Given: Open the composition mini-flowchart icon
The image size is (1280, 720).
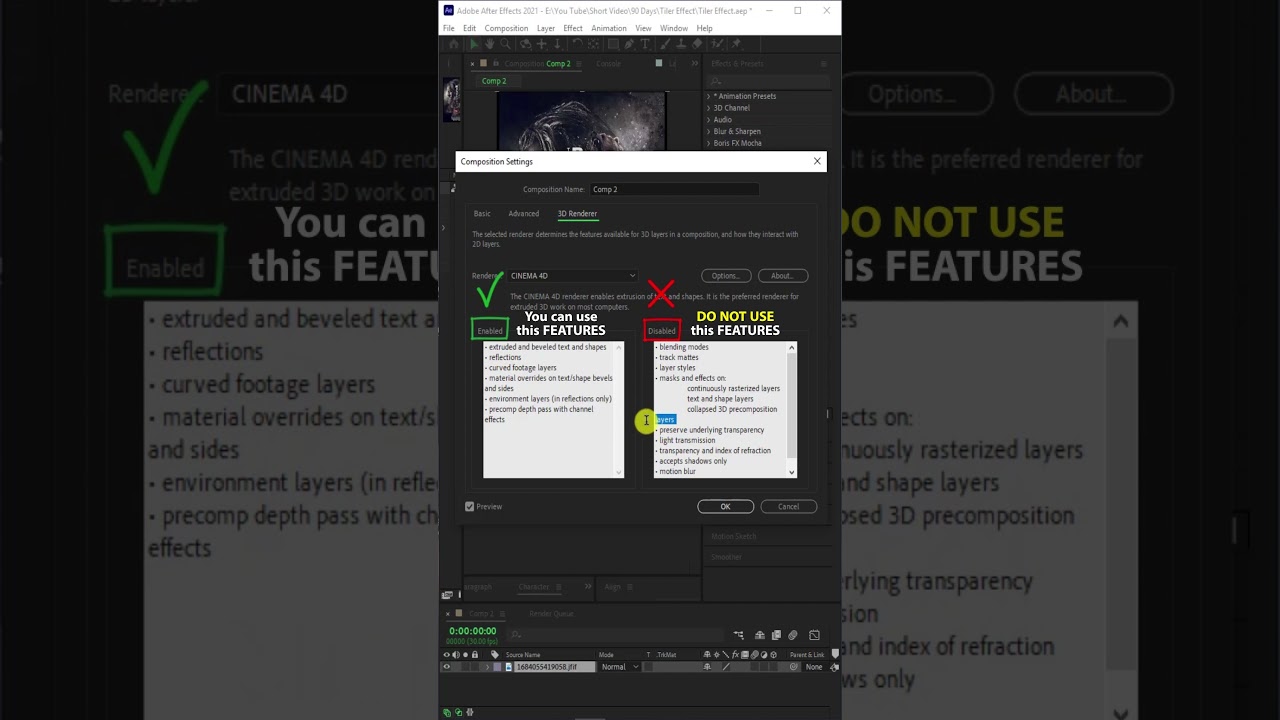Looking at the screenshot, I should pos(739,635).
